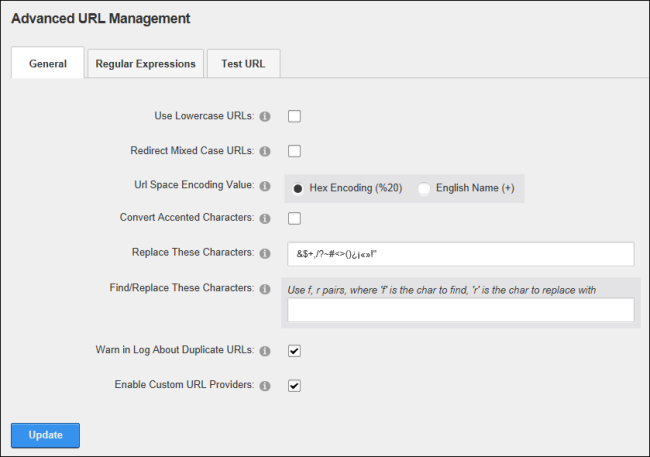
Task: Click the blue Update button
Action: pos(45,435)
